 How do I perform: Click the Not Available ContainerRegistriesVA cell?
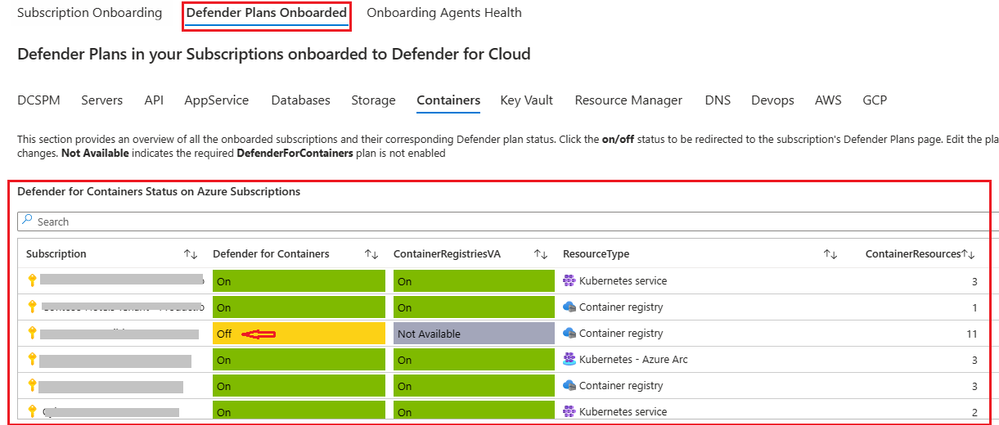(474, 333)
